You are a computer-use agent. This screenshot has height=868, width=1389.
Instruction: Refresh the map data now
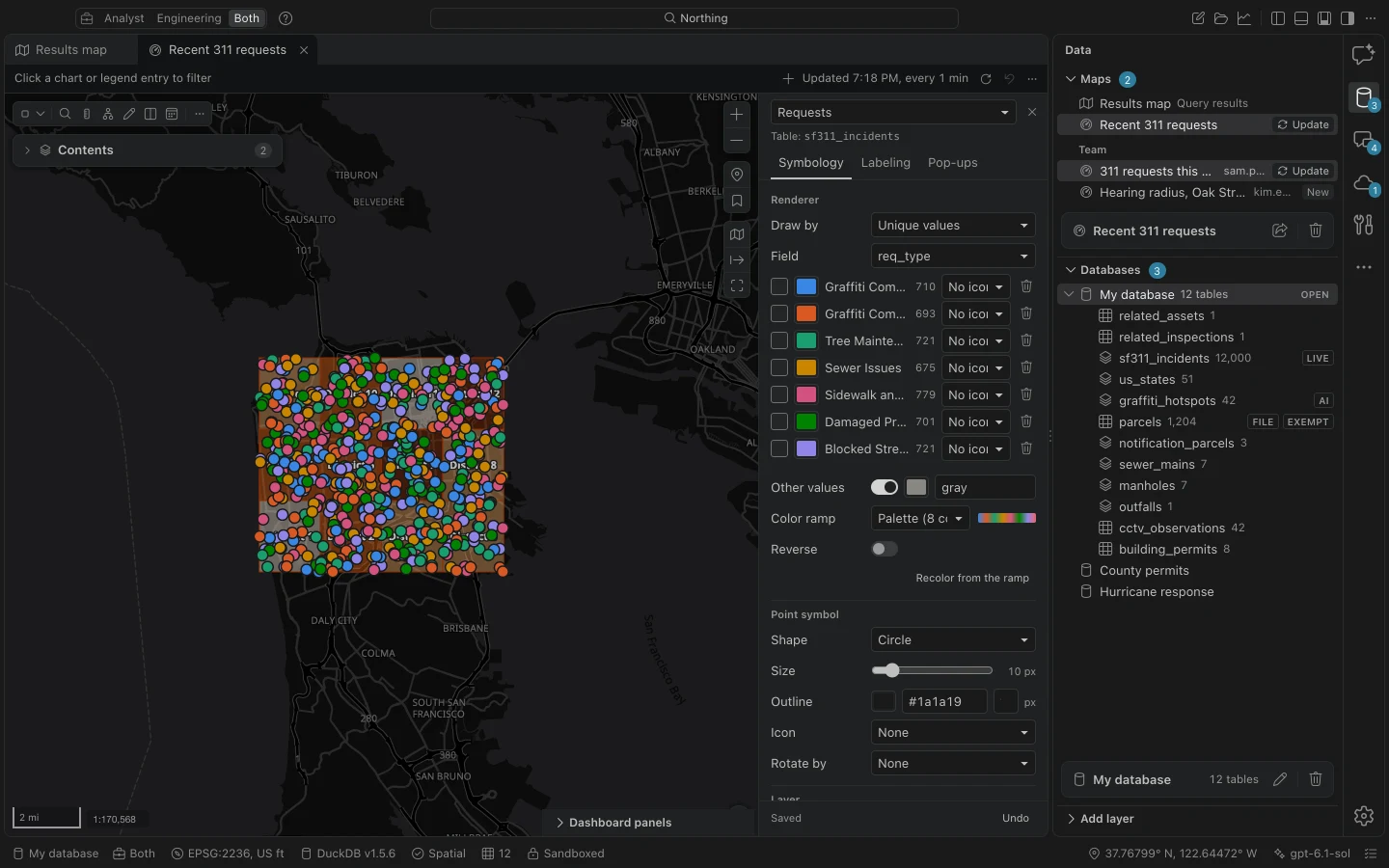[x=986, y=79]
